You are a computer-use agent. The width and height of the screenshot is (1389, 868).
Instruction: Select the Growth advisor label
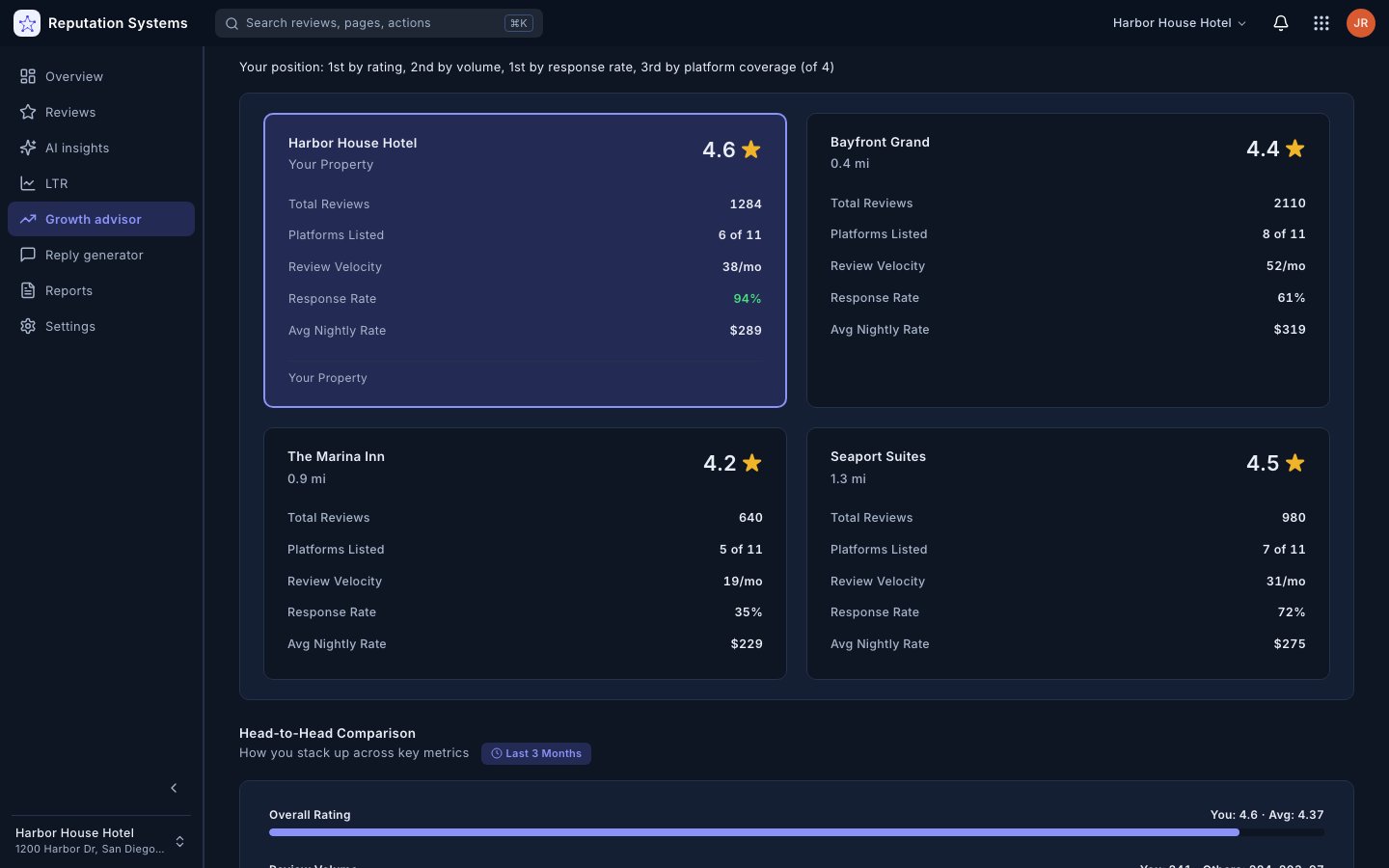[94, 219]
